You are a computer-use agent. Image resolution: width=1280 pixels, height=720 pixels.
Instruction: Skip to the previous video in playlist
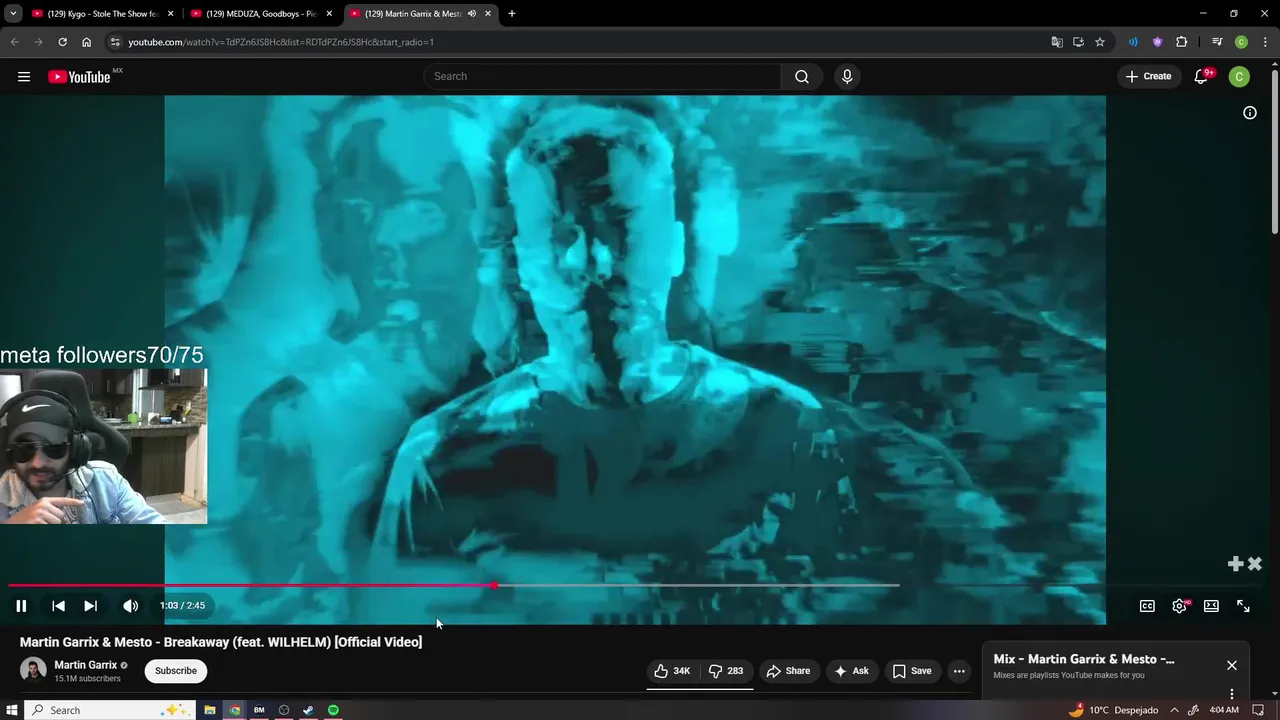point(58,606)
